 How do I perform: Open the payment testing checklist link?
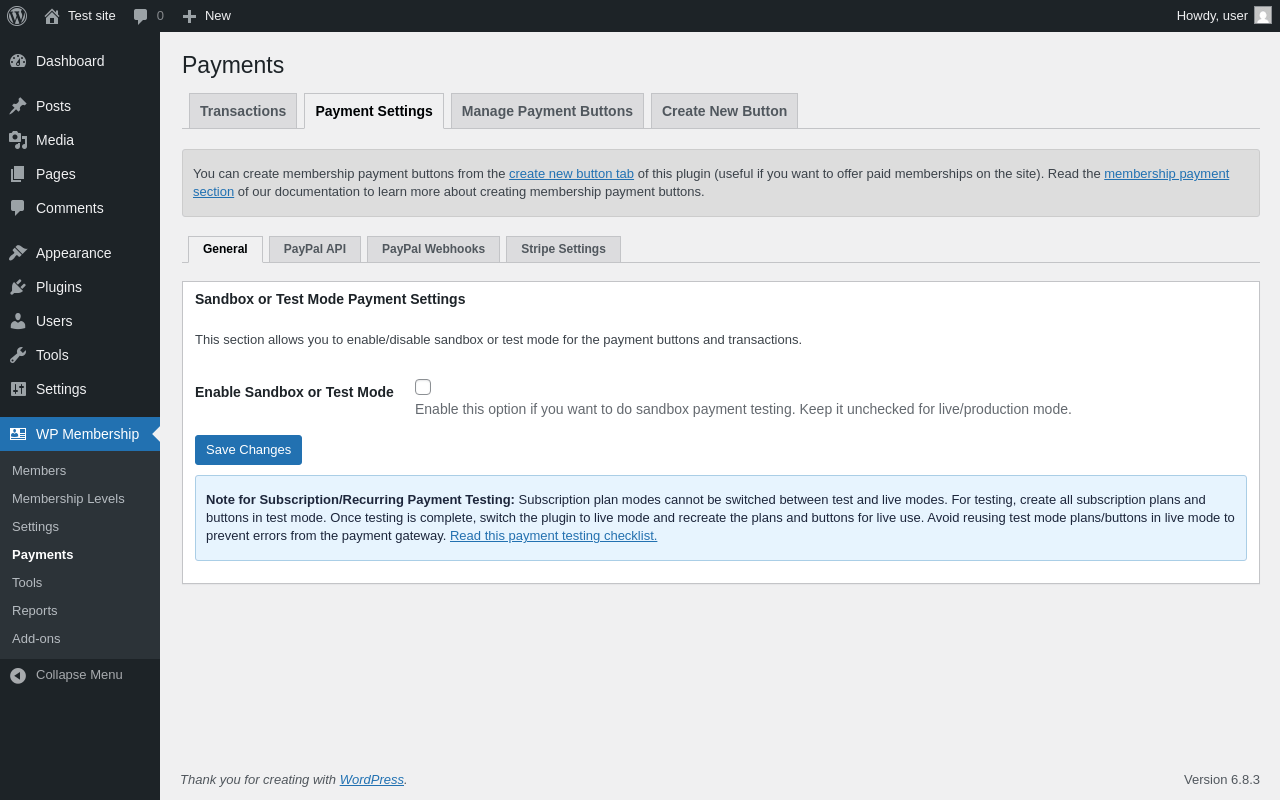553,535
